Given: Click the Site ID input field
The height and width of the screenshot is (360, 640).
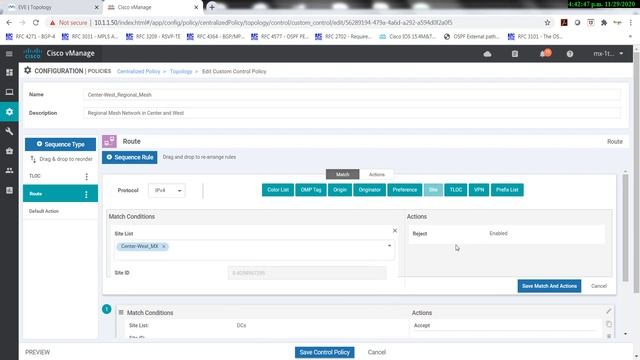Looking at the screenshot, I should (307, 273).
